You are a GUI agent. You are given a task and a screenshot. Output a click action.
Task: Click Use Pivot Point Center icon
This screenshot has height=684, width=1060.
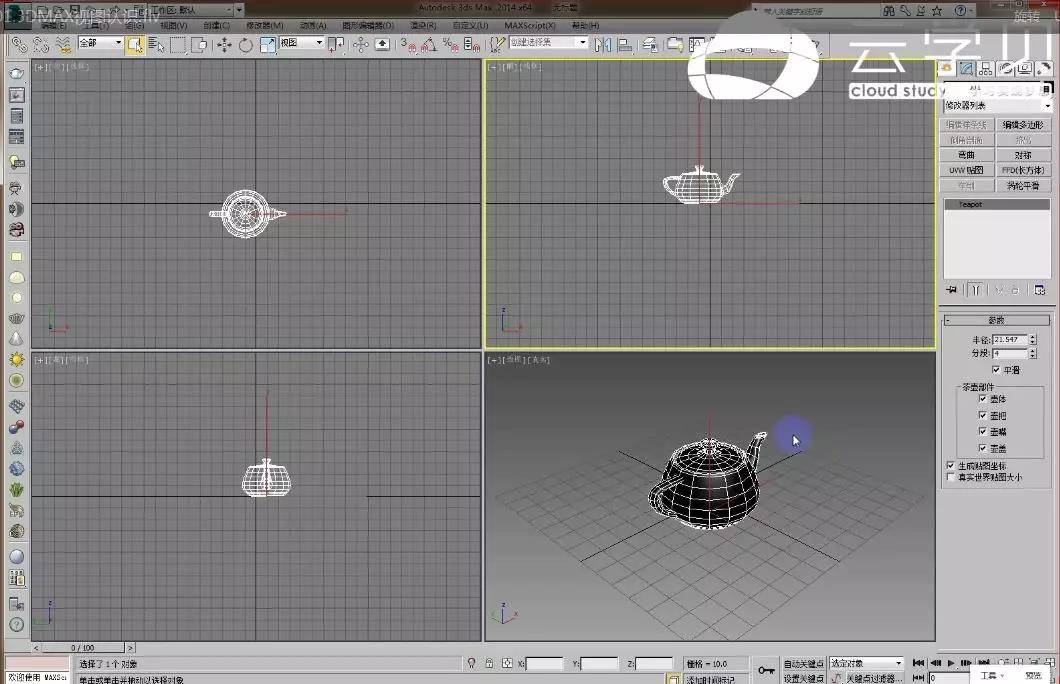tap(336, 45)
